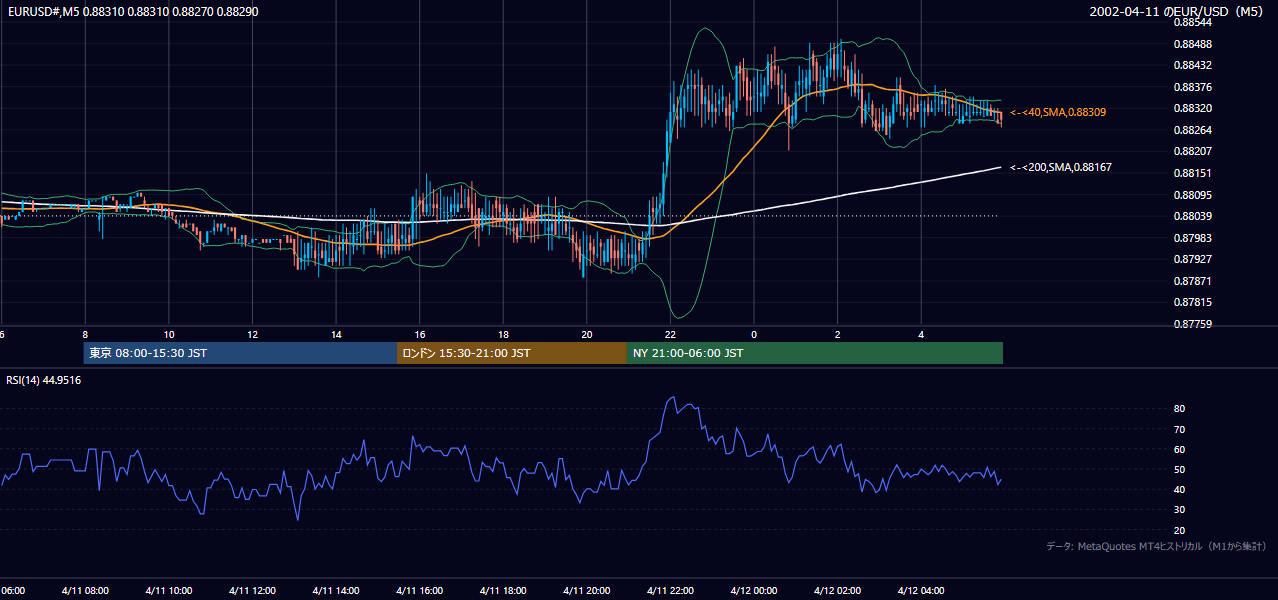Click the 4/11 12:00 time axis label
This screenshot has width=1278, height=600.
[x=252, y=590]
